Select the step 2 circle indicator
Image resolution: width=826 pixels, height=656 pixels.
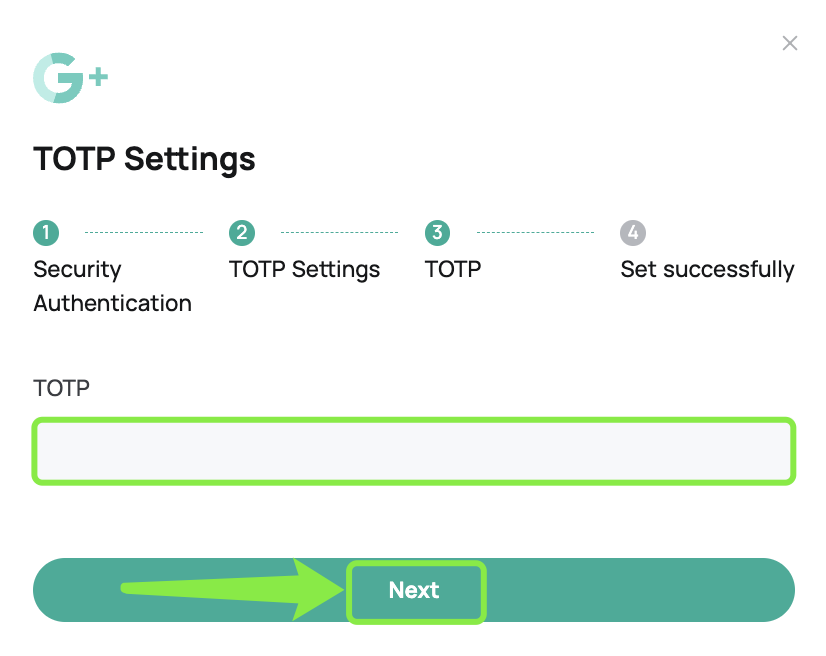(x=242, y=232)
